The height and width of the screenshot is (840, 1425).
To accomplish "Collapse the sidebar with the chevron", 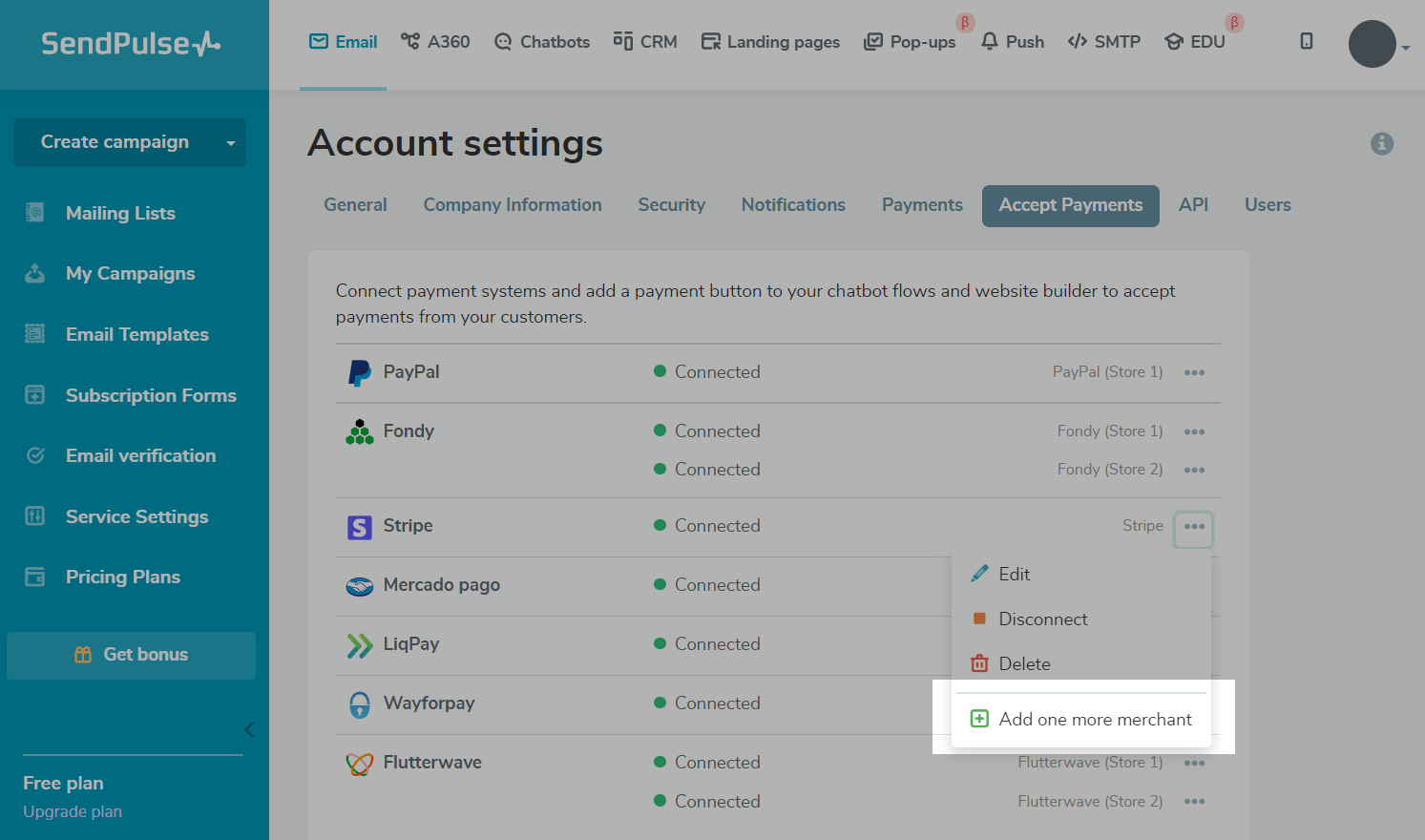I will pos(249,730).
